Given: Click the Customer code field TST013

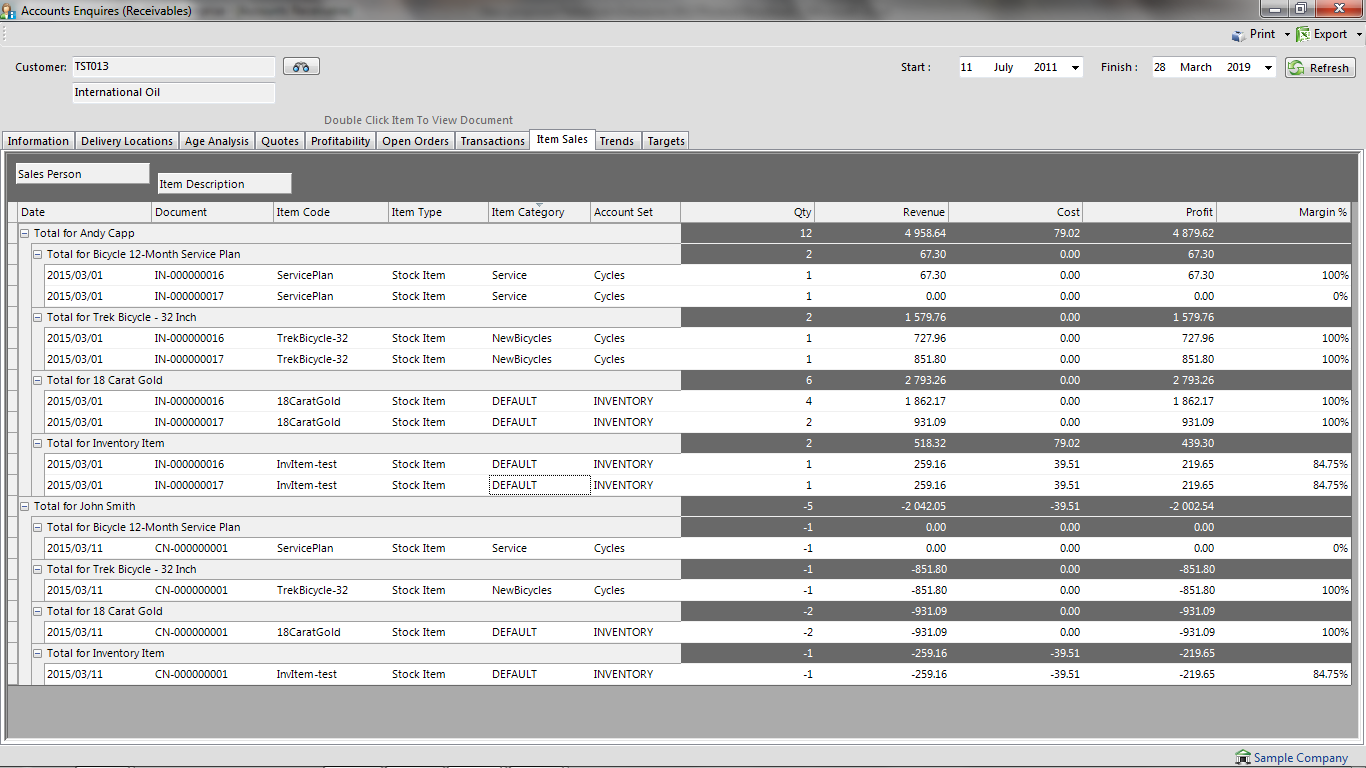Looking at the screenshot, I should (x=173, y=67).
